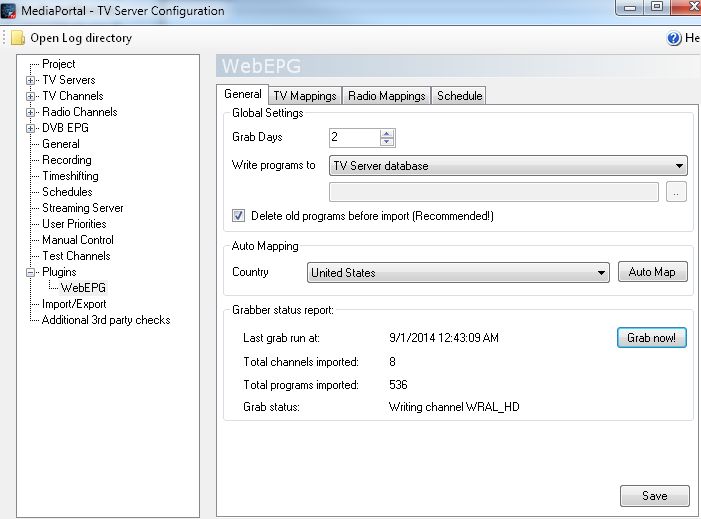
Task: Click the browse button beside path field
Action: coord(677,192)
